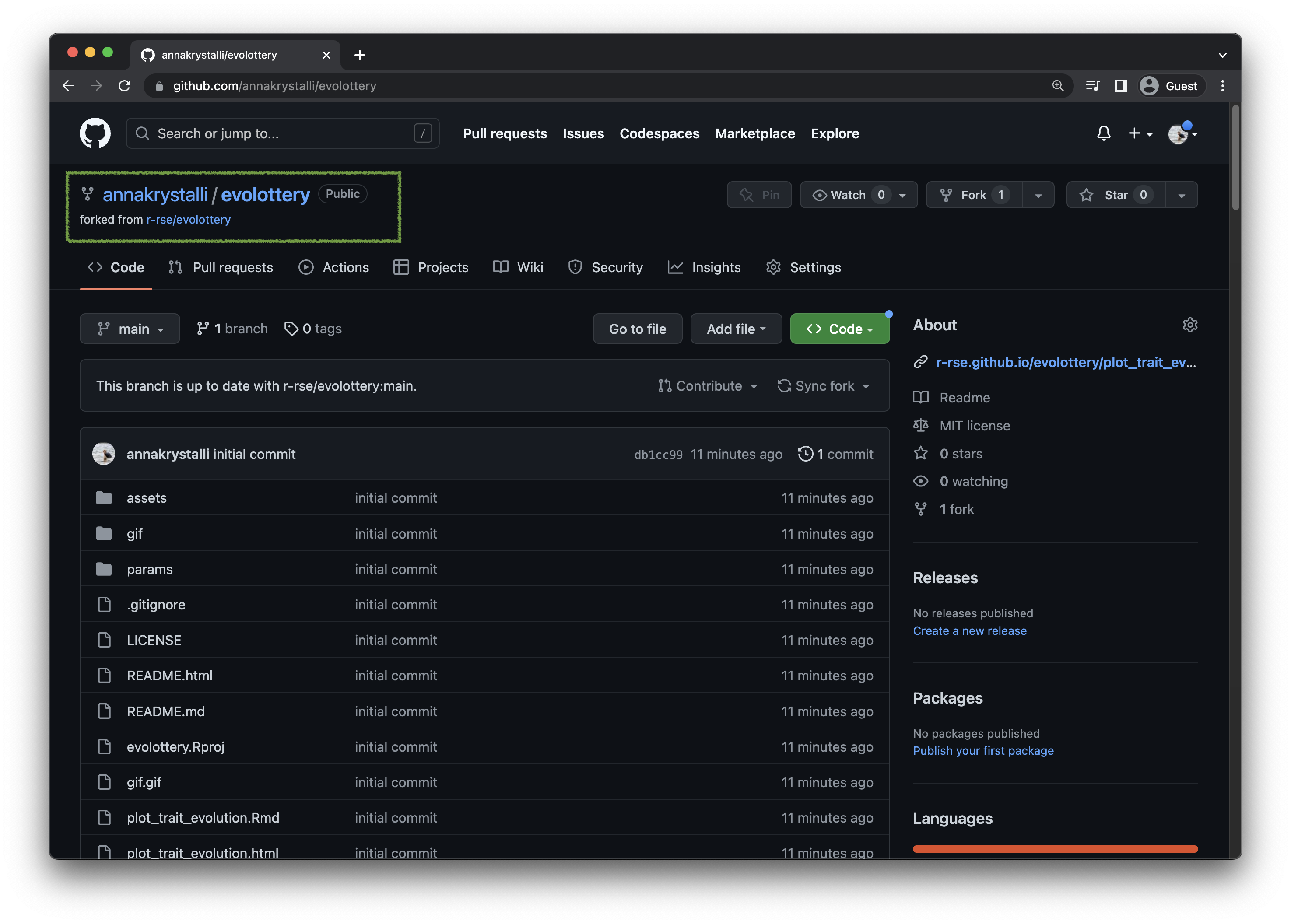Open the main branch selector
1291x924 pixels.
(130, 328)
